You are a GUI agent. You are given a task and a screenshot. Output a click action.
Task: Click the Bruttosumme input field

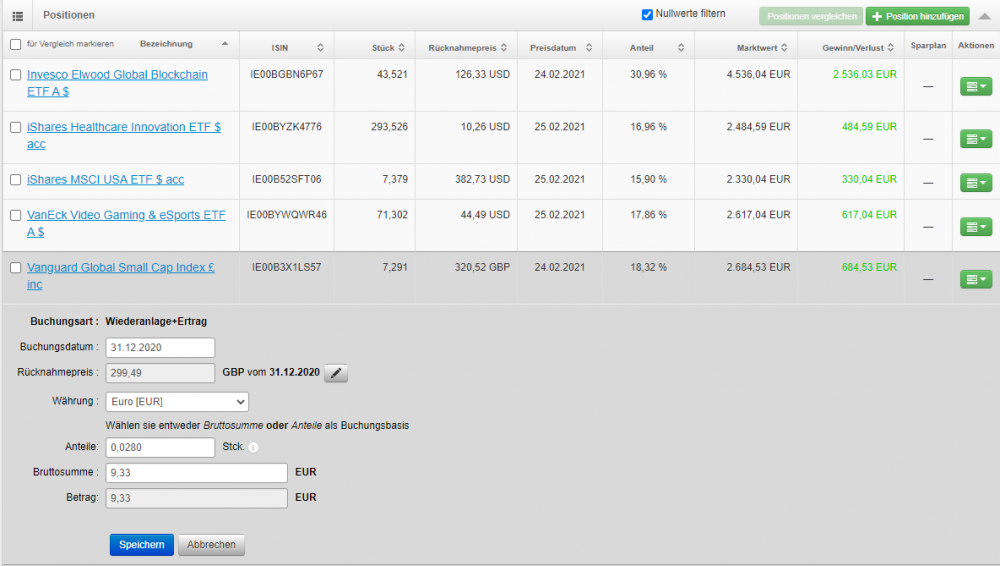(x=196, y=473)
